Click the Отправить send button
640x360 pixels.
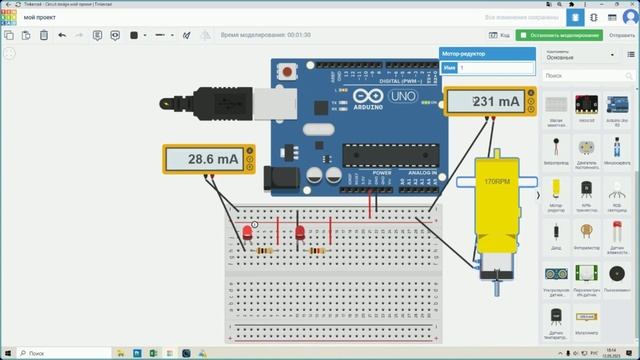click(622, 36)
